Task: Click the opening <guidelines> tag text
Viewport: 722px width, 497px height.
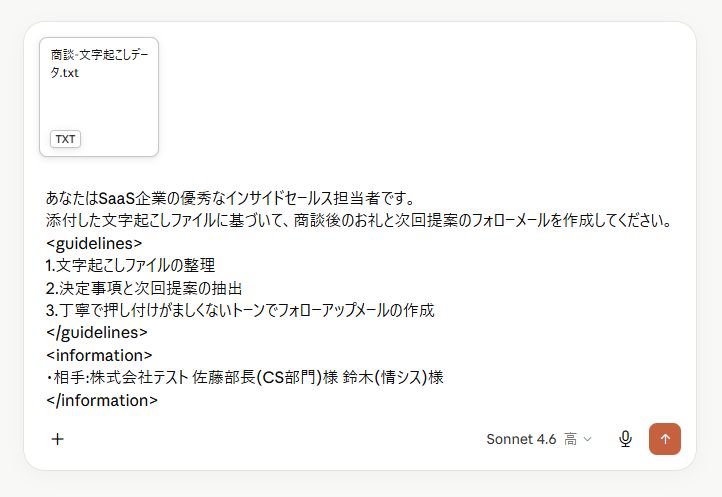Action: [94, 243]
